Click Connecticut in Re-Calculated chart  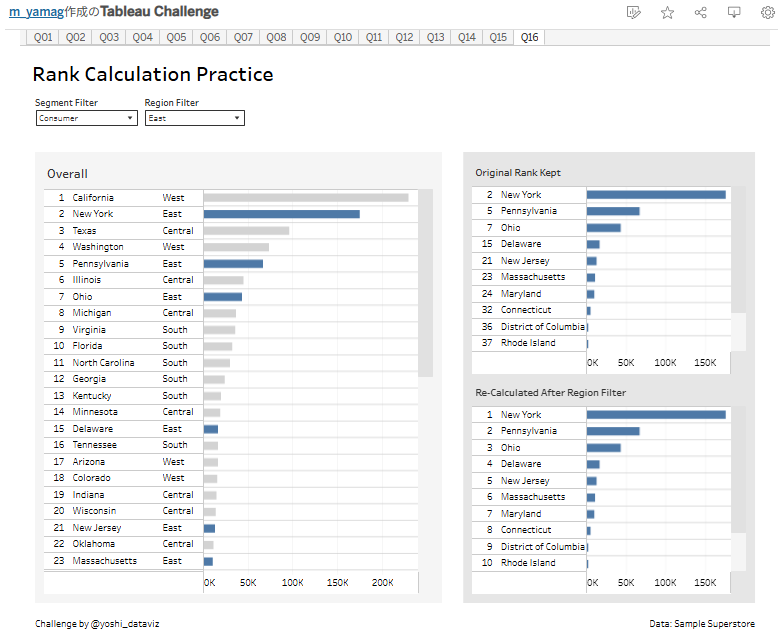[526, 530]
